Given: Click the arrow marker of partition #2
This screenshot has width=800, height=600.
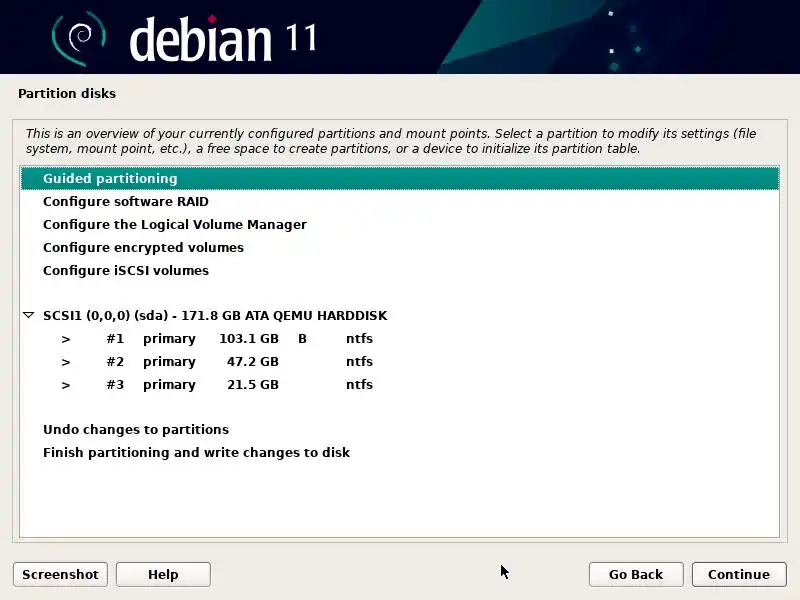Looking at the screenshot, I should pos(66,362).
